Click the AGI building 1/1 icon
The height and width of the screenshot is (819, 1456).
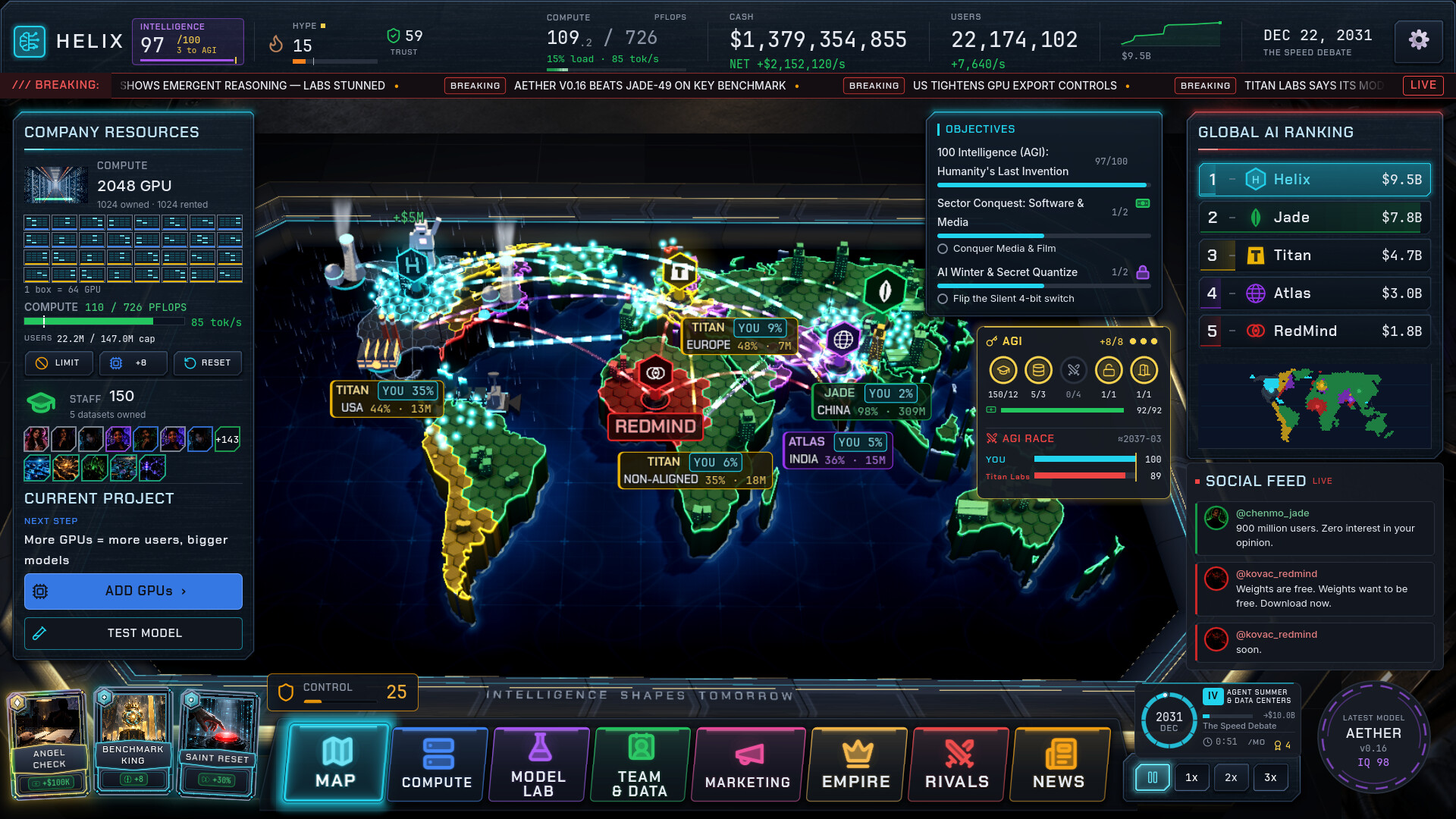(1144, 370)
